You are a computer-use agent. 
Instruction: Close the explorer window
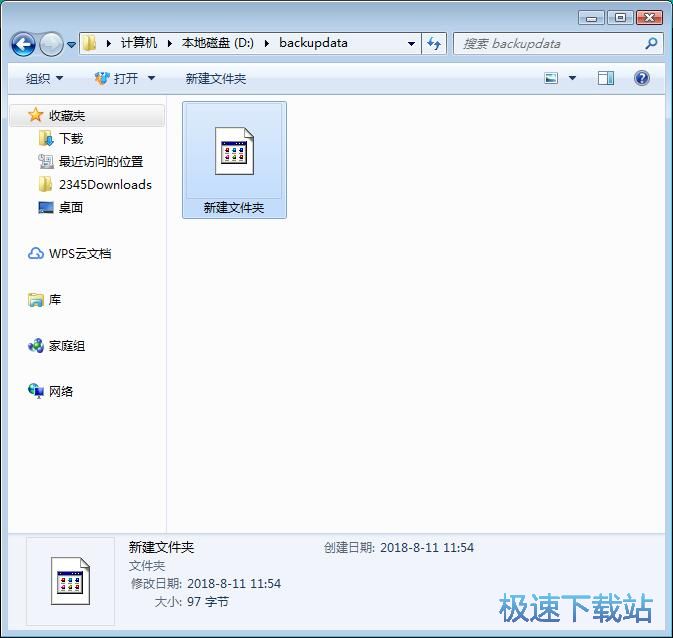(649, 18)
